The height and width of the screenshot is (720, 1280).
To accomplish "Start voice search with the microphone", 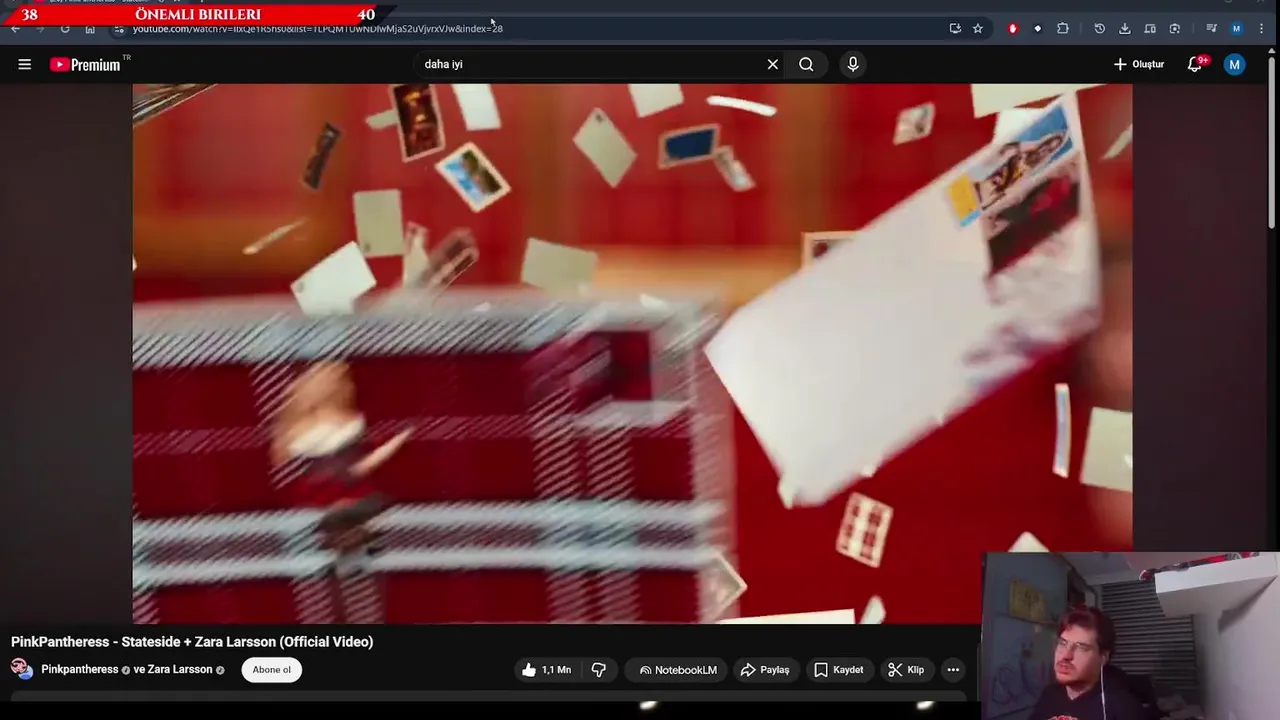I will [853, 64].
